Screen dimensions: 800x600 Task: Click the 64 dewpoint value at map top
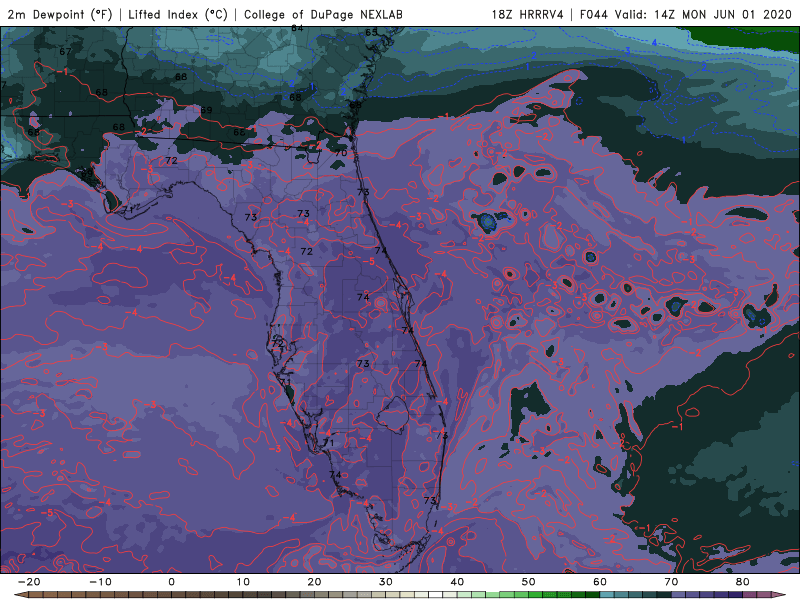coord(297,29)
